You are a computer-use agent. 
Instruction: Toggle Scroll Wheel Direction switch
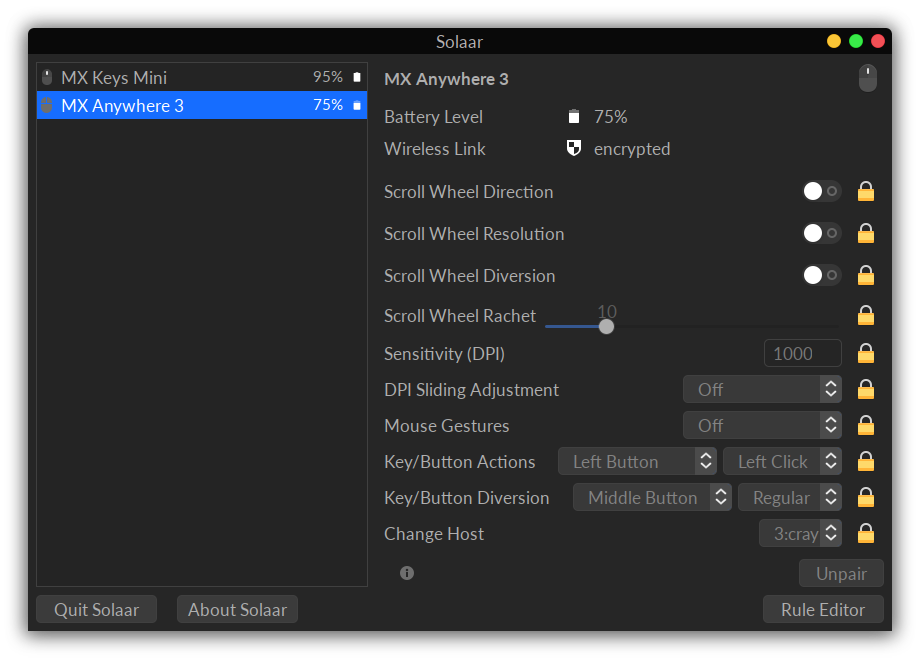tap(822, 191)
